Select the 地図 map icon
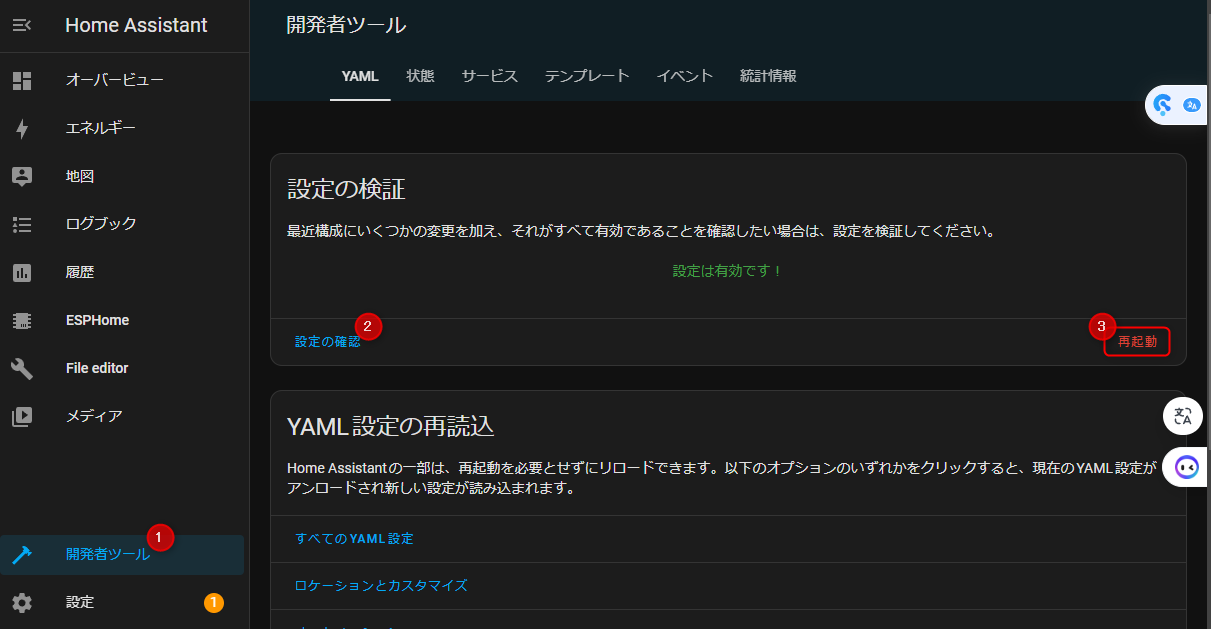Image resolution: width=1211 pixels, height=629 pixels. pyautogui.click(x=22, y=176)
